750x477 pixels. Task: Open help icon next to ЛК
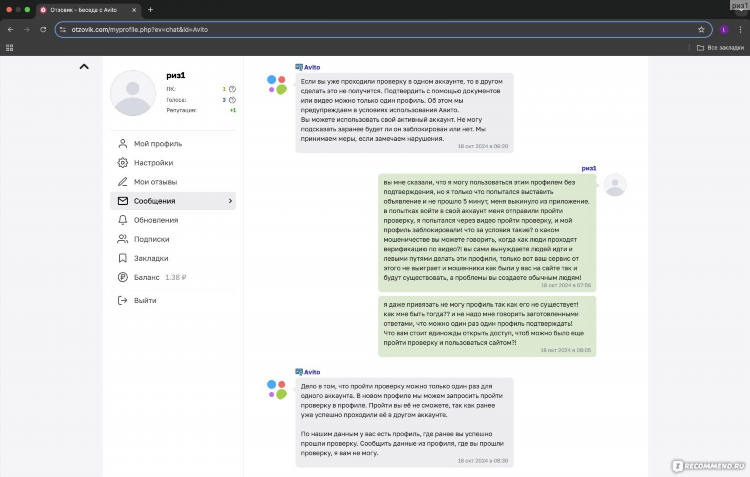point(232,89)
